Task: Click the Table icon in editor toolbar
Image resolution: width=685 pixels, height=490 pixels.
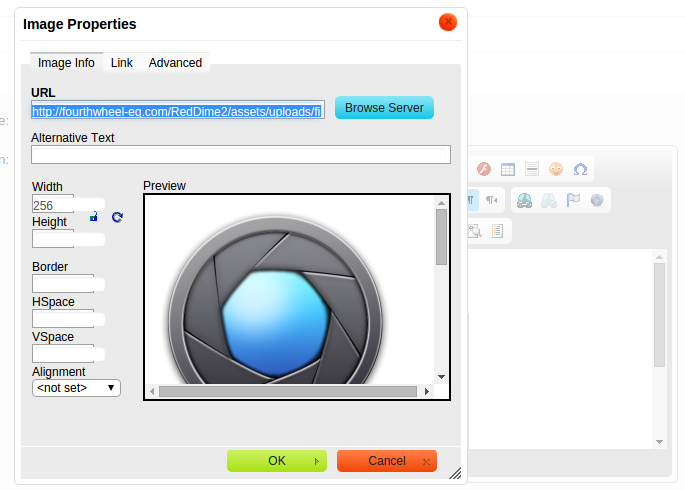Action: pos(508,169)
